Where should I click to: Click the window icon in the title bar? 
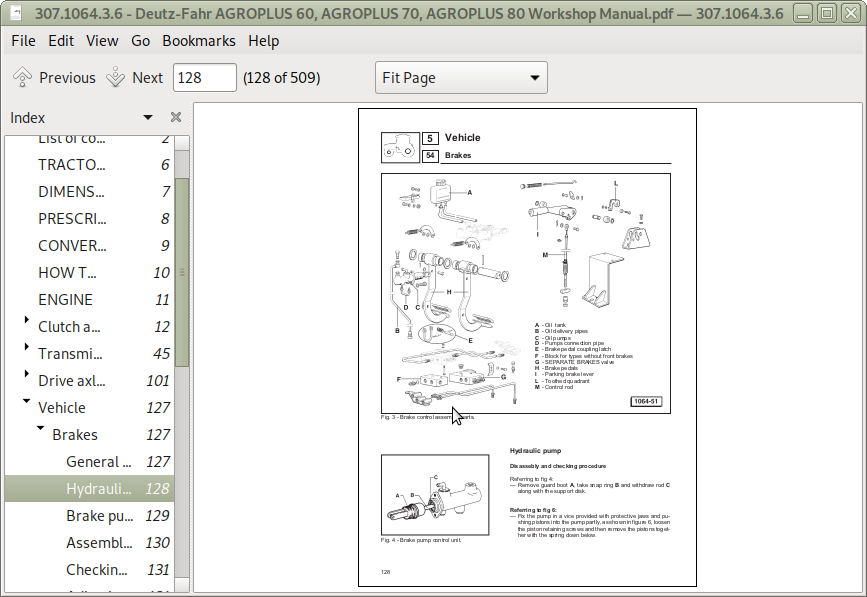point(16,13)
